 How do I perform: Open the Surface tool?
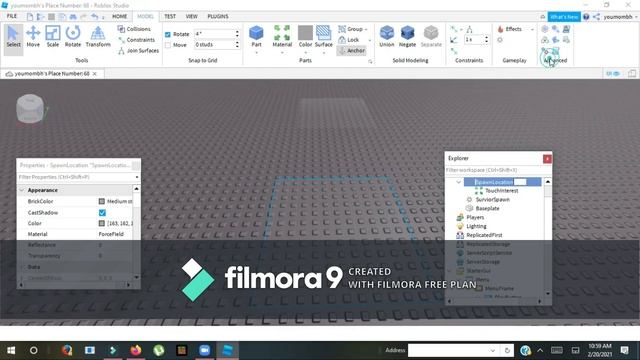point(324,36)
